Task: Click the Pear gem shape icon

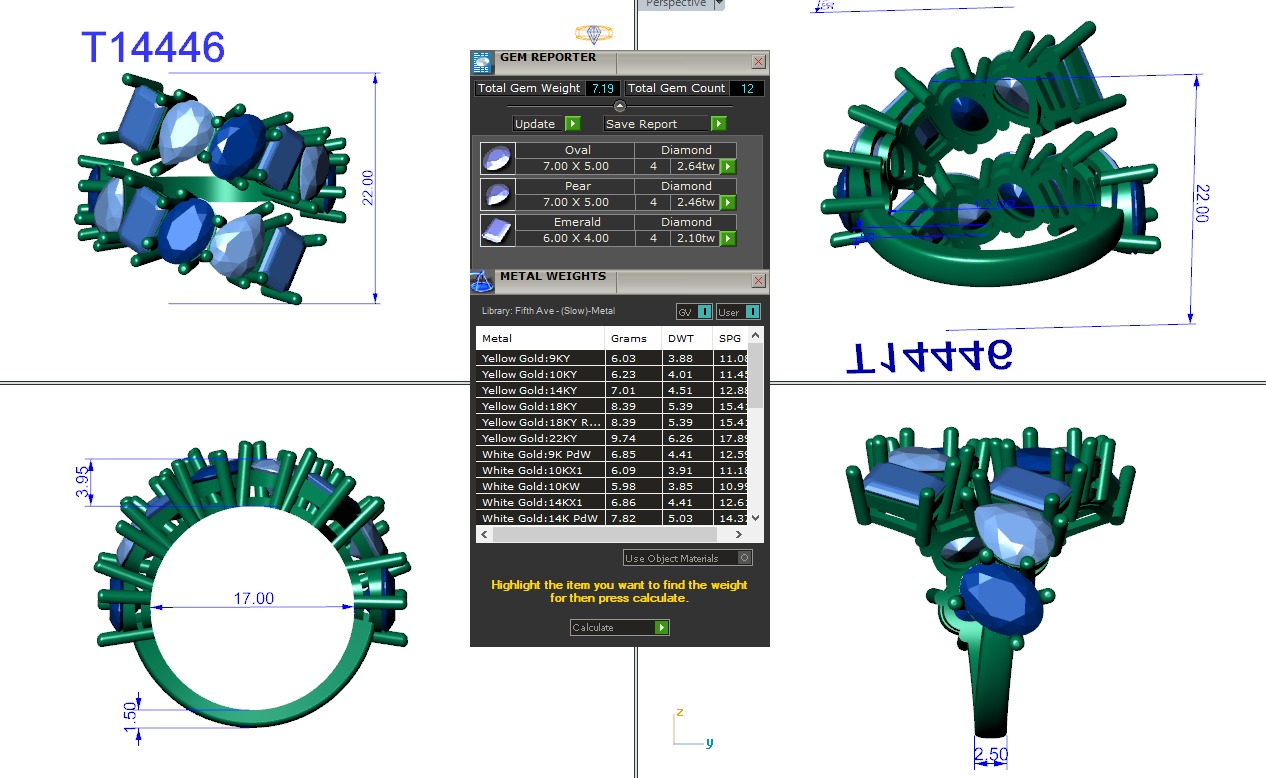Action: tap(497, 194)
